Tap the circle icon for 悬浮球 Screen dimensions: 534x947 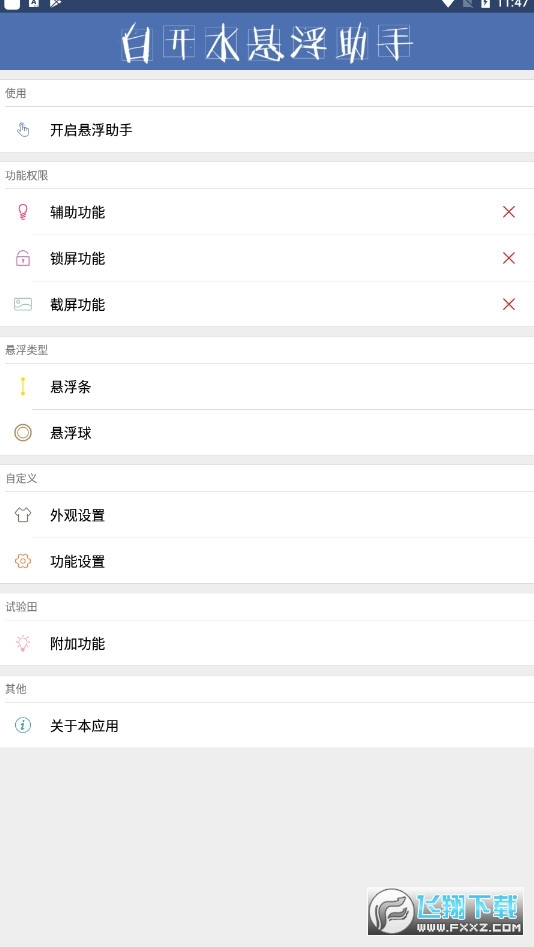click(23, 432)
